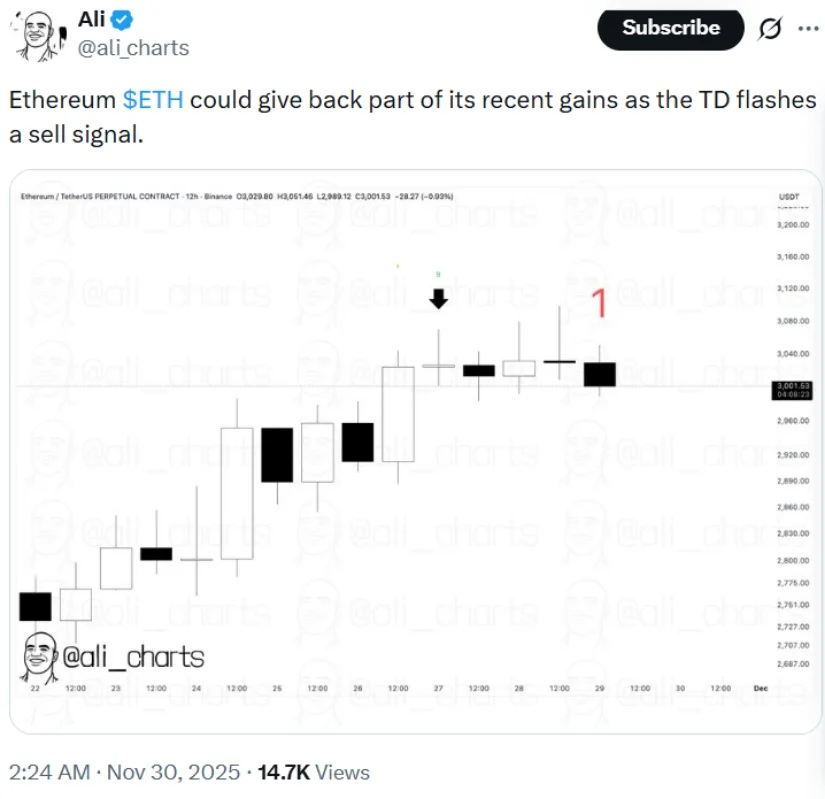This screenshot has height=799, width=825.
Task: Click the USDT label atop price axis
Action: tap(789, 196)
